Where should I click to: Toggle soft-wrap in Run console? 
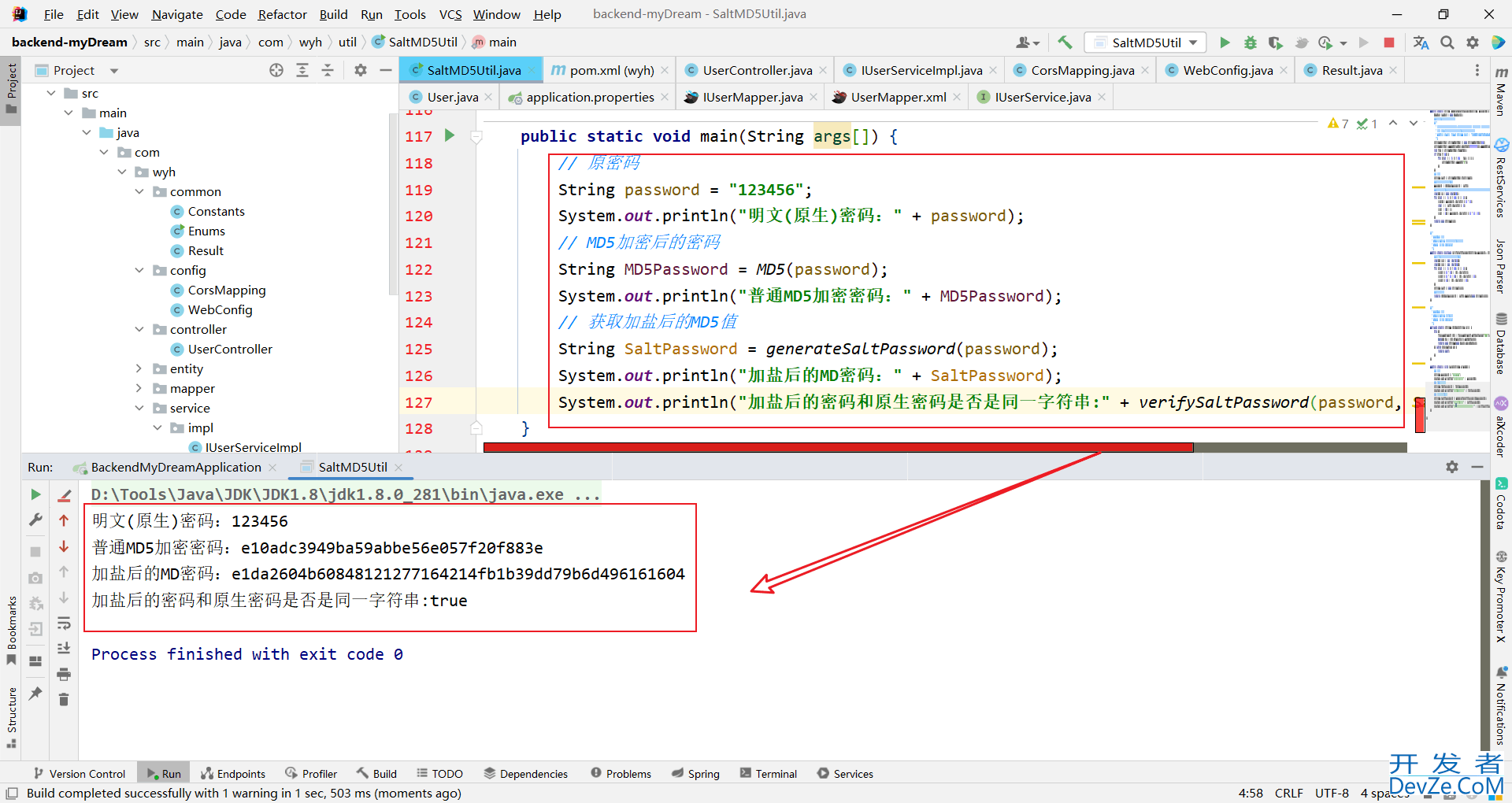pyautogui.click(x=65, y=624)
